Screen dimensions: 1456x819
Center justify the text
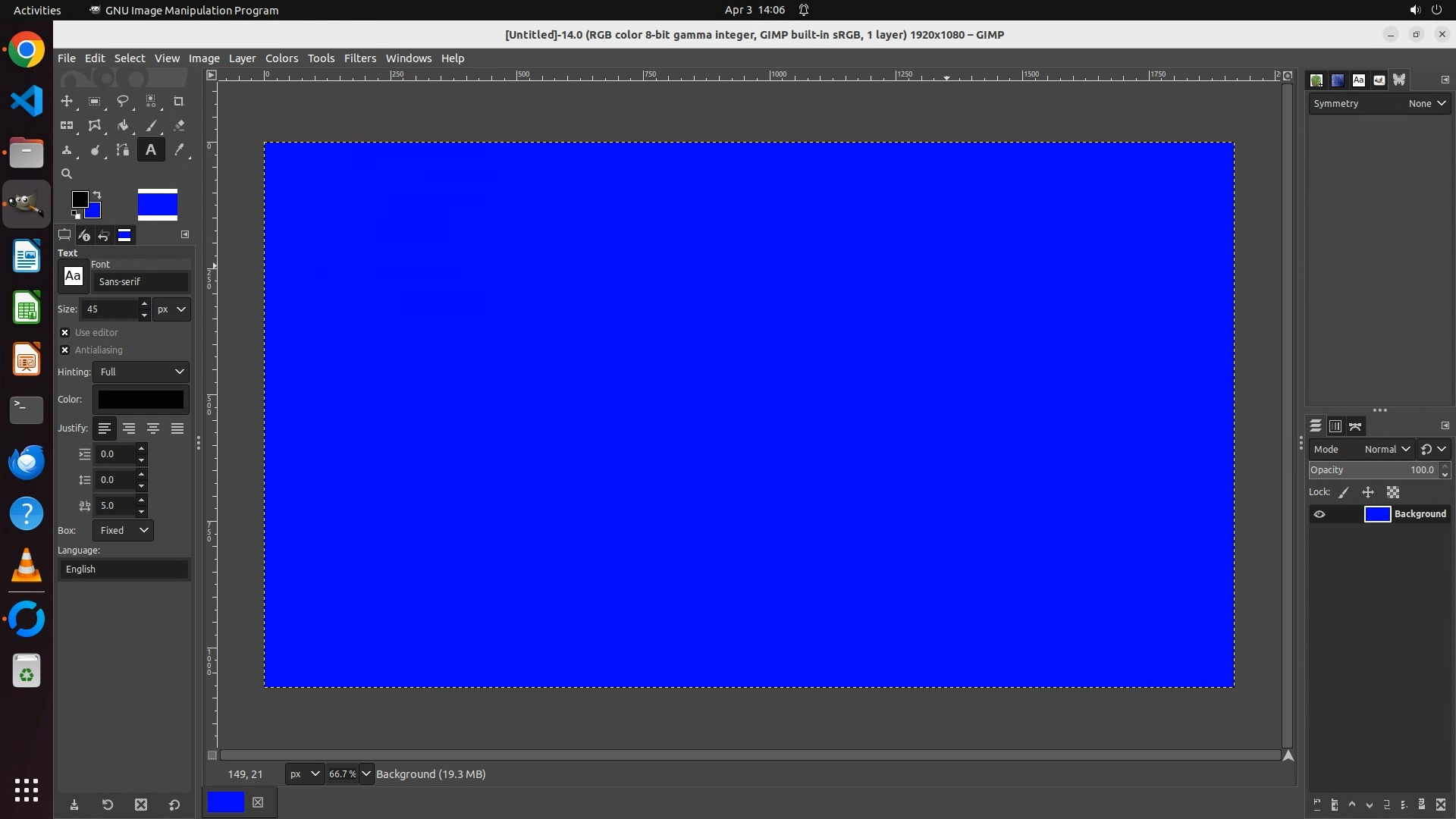click(x=153, y=428)
